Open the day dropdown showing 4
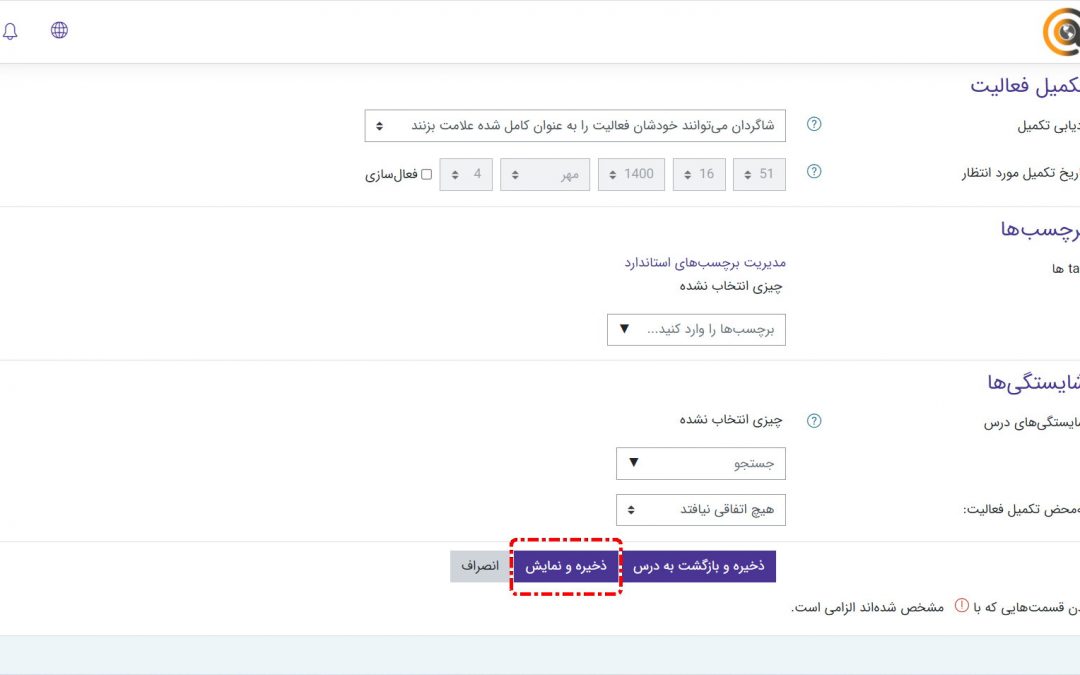The height and width of the screenshot is (675, 1080). pyautogui.click(x=466, y=174)
